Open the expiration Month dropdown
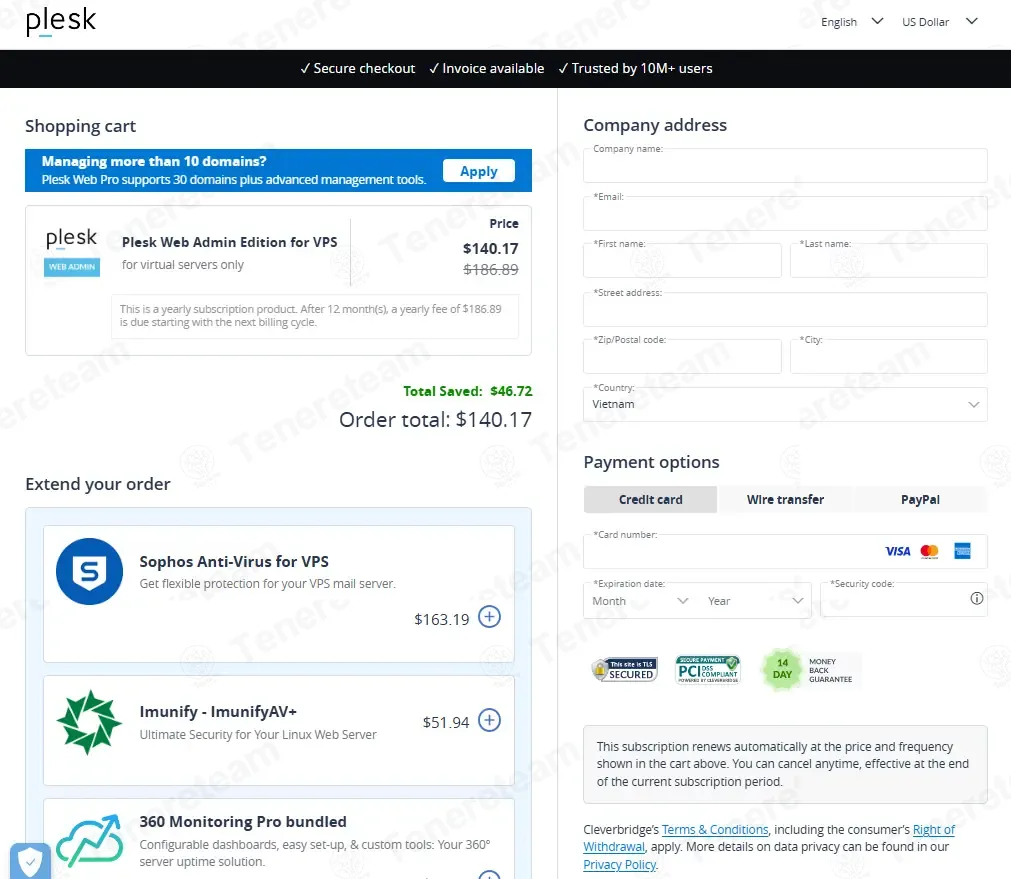 [640, 601]
